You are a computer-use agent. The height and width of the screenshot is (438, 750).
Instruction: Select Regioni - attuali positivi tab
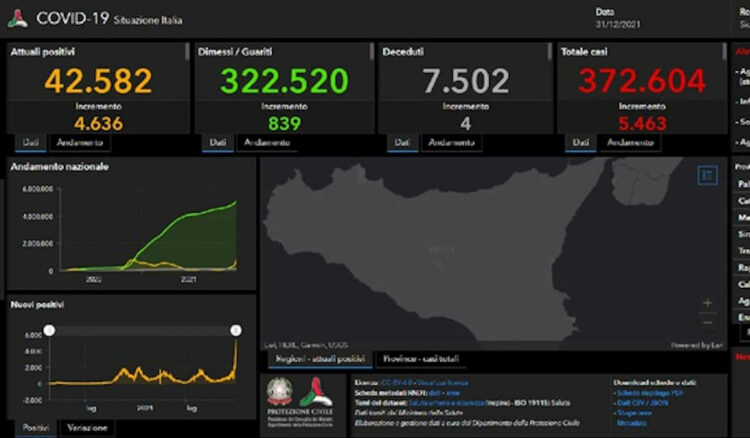point(317,359)
